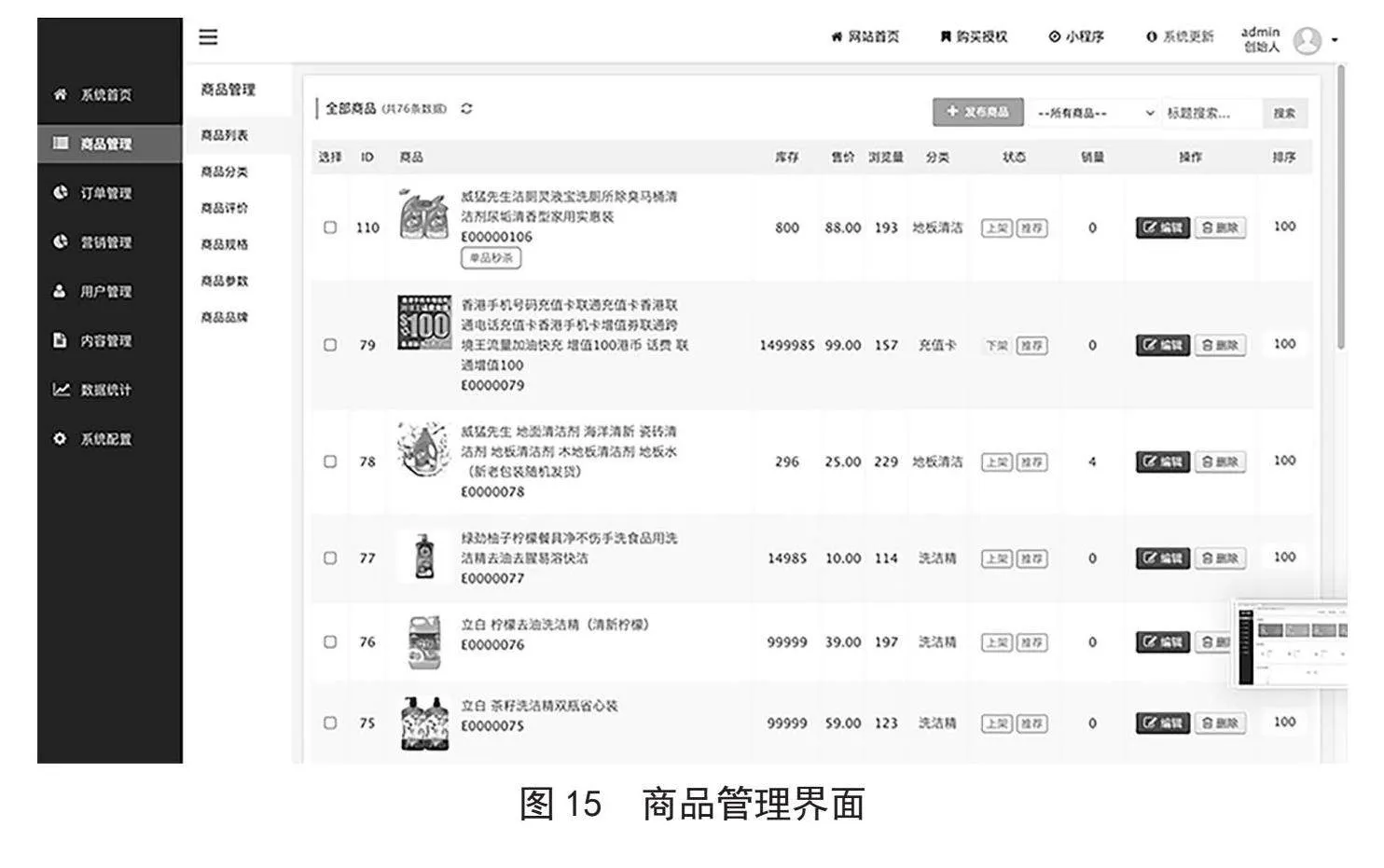The height and width of the screenshot is (868, 1384).
Task: Click the 搜索 button
Action: [1284, 113]
